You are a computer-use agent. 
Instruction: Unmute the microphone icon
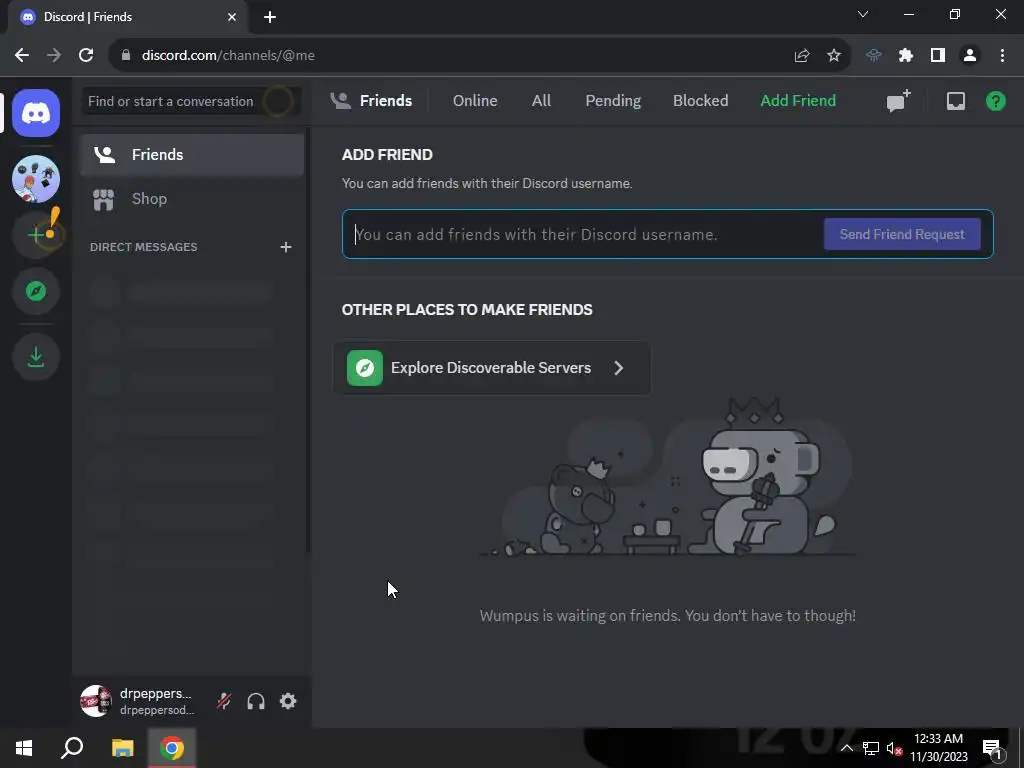tap(224, 701)
